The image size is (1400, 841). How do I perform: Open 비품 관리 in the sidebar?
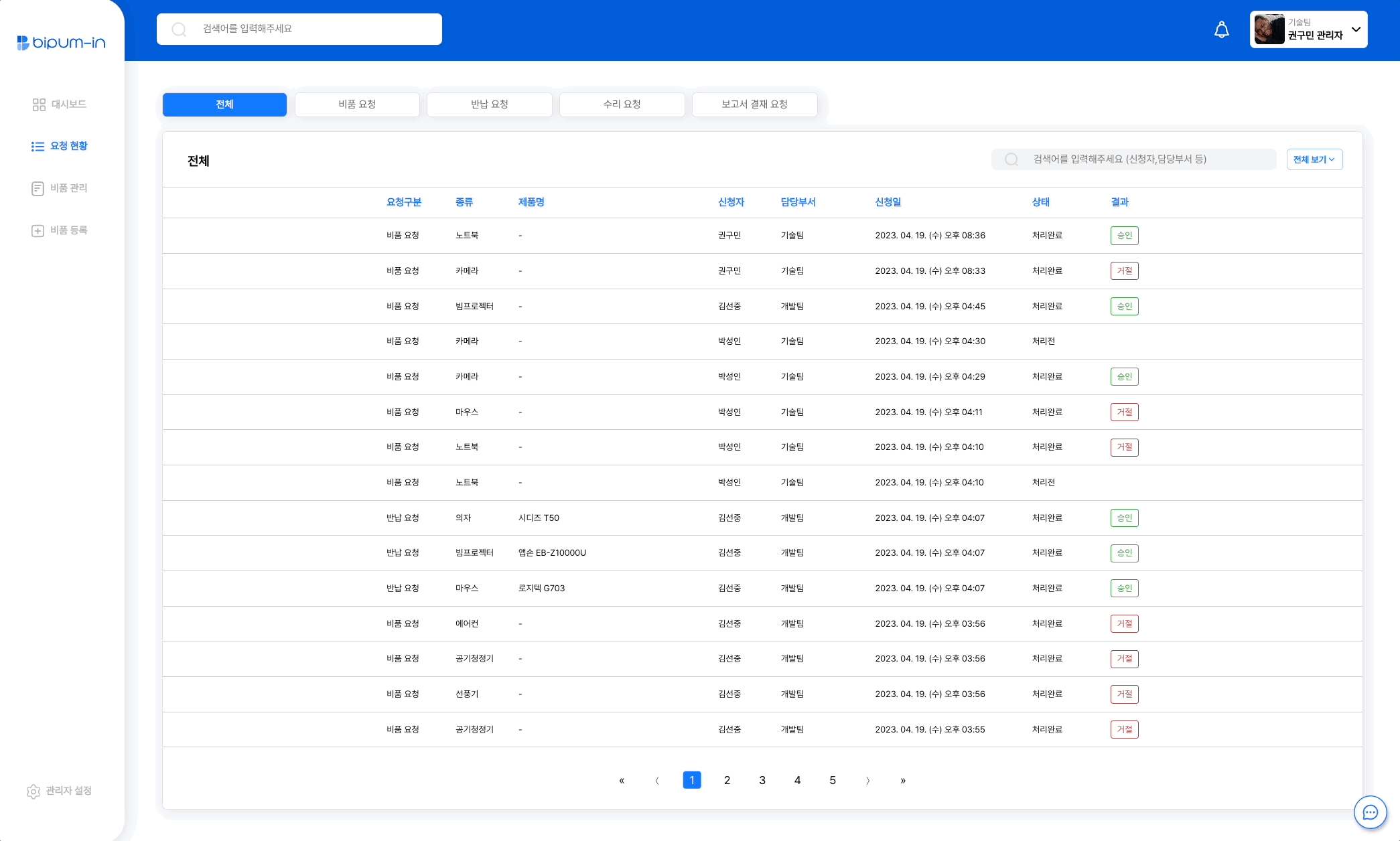pyautogui.click(x=60, y=188)
